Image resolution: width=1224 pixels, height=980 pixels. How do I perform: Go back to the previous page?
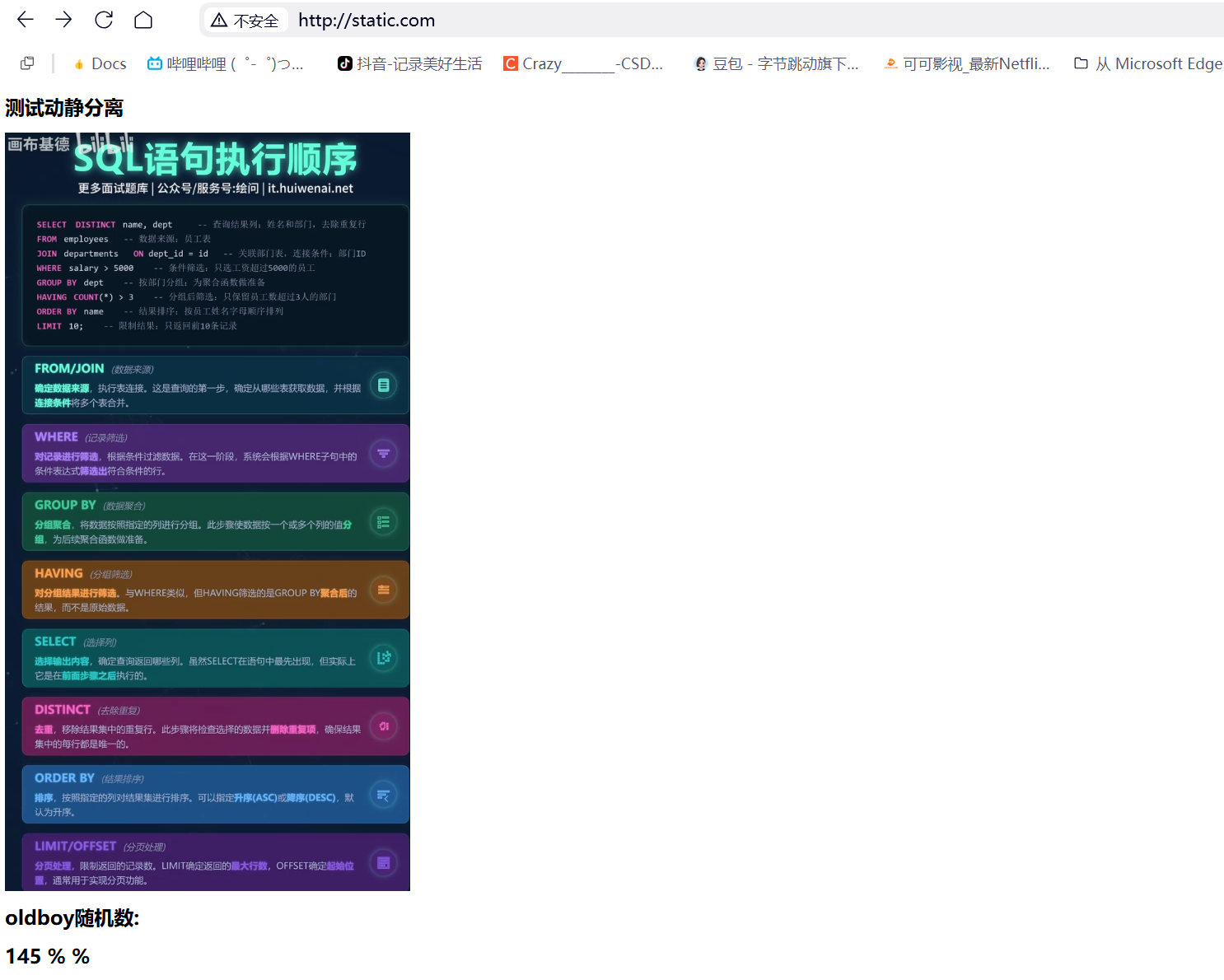click(x=26, y=20)
